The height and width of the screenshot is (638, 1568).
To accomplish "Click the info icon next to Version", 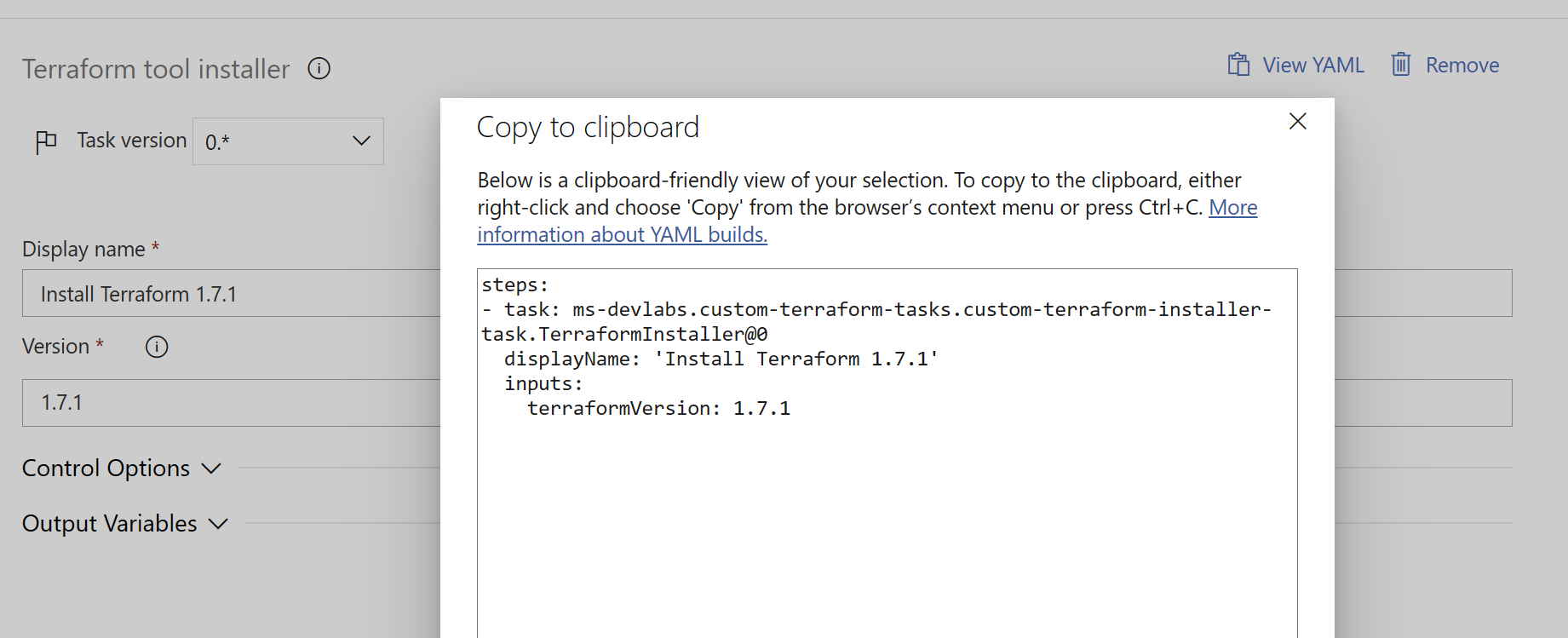I will 157,347.
